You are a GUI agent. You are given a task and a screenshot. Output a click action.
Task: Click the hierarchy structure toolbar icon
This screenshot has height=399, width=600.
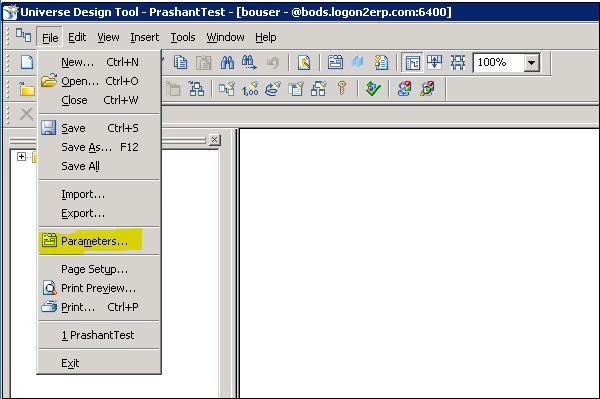click(x=197, y=89)
